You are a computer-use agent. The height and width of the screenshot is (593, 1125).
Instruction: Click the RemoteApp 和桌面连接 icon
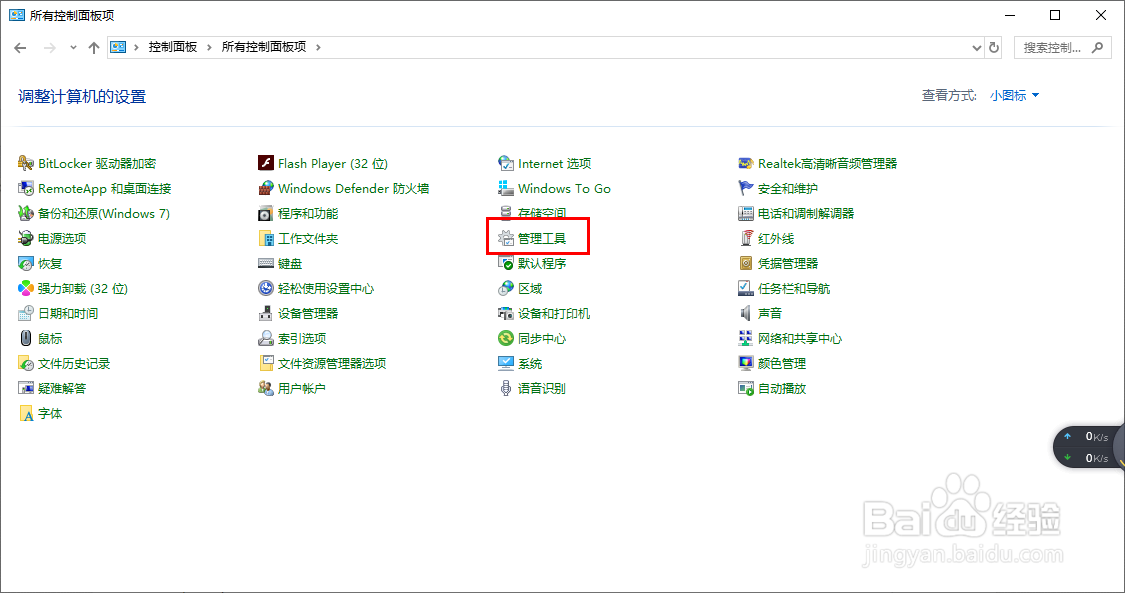[26, 189]
